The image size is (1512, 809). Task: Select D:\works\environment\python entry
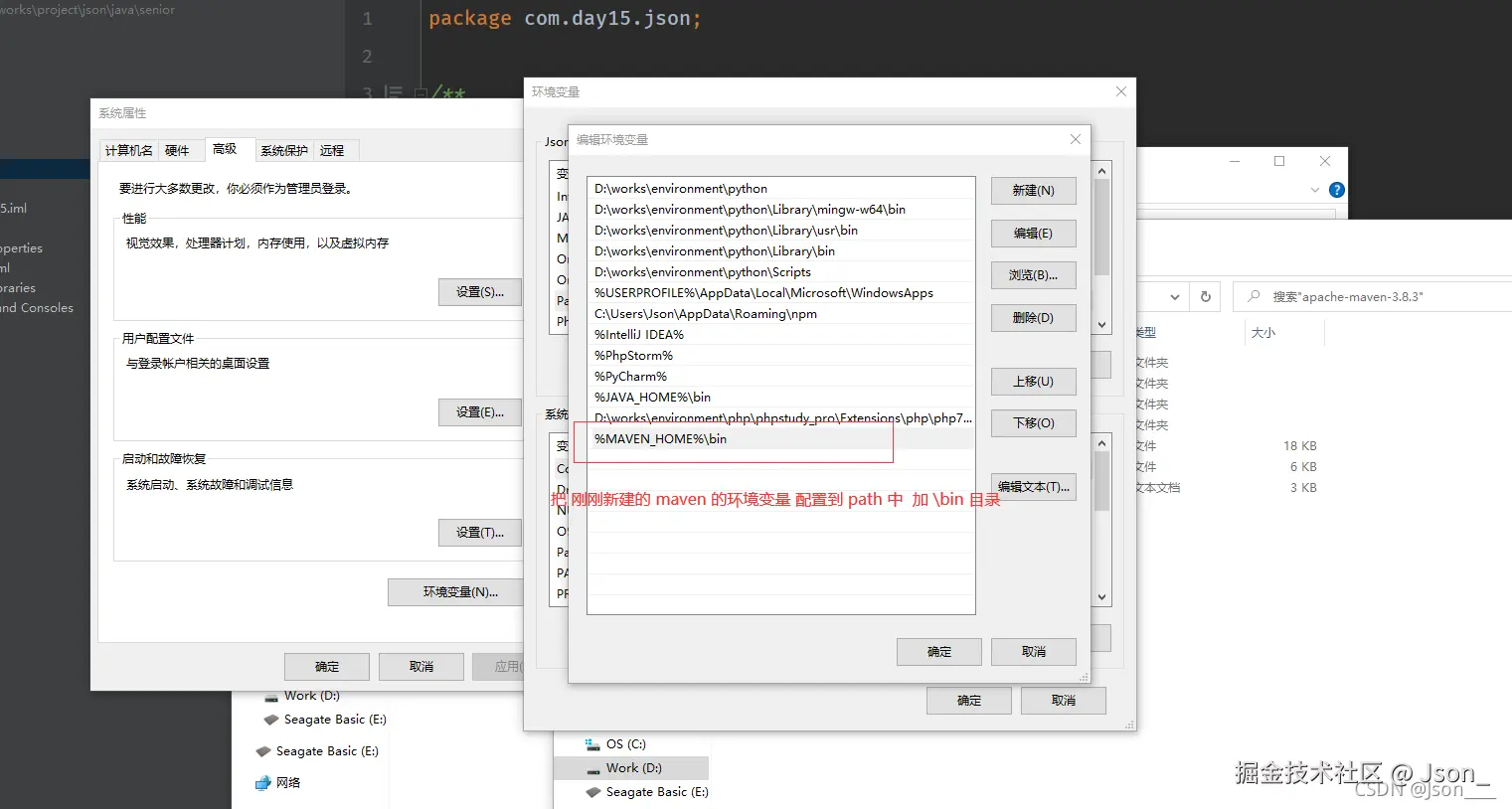coord(780,189)
